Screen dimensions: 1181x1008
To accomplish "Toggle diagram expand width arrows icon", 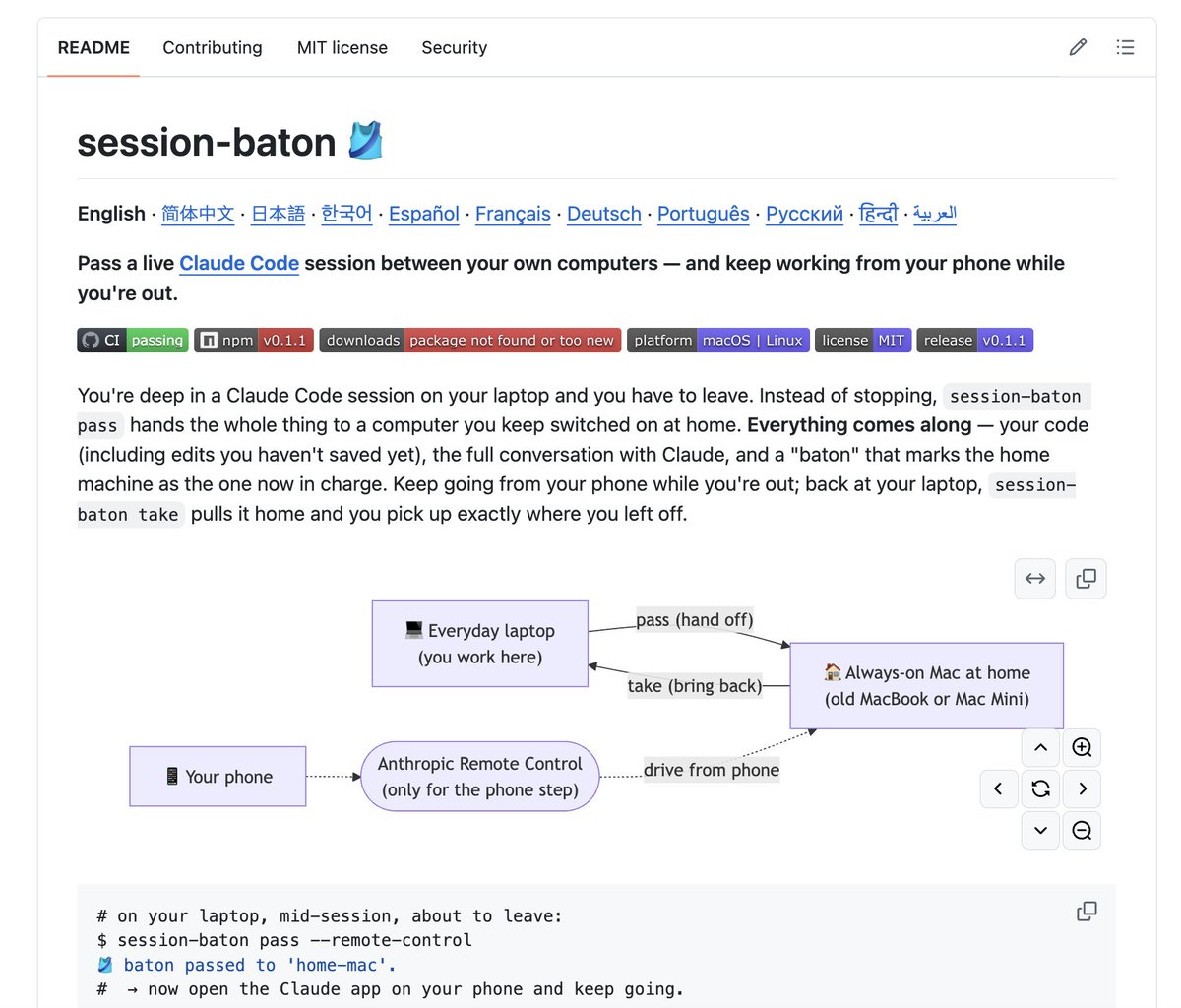I will pyautogui.click(x=1035, y=579).
